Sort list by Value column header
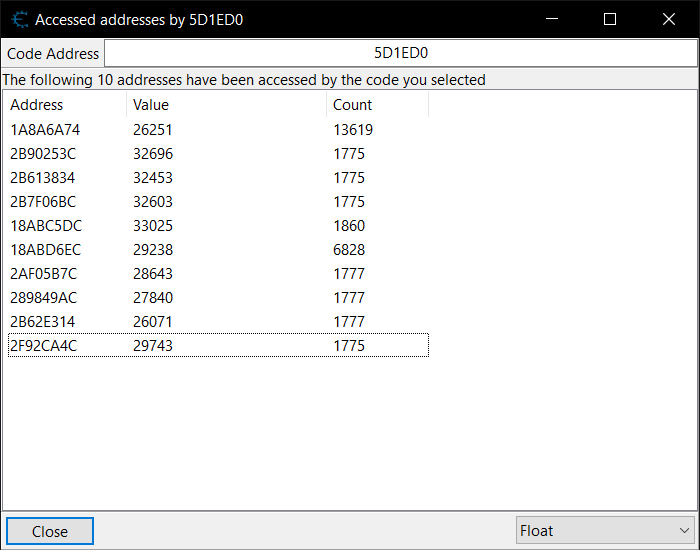 (x=226, y=105)
